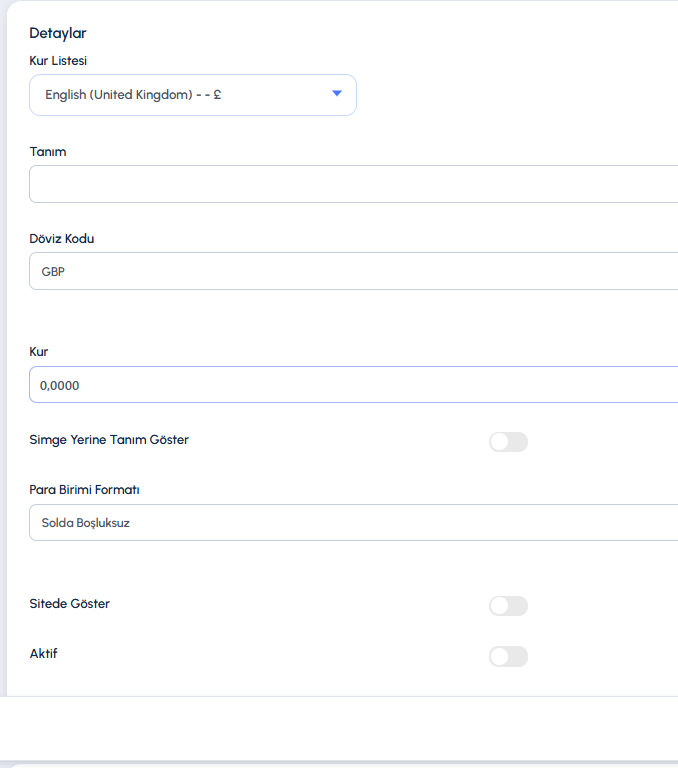
Task: Click the blue arrow in Kur Listesi
Action: pyautogui.click(x=337, y=93)
